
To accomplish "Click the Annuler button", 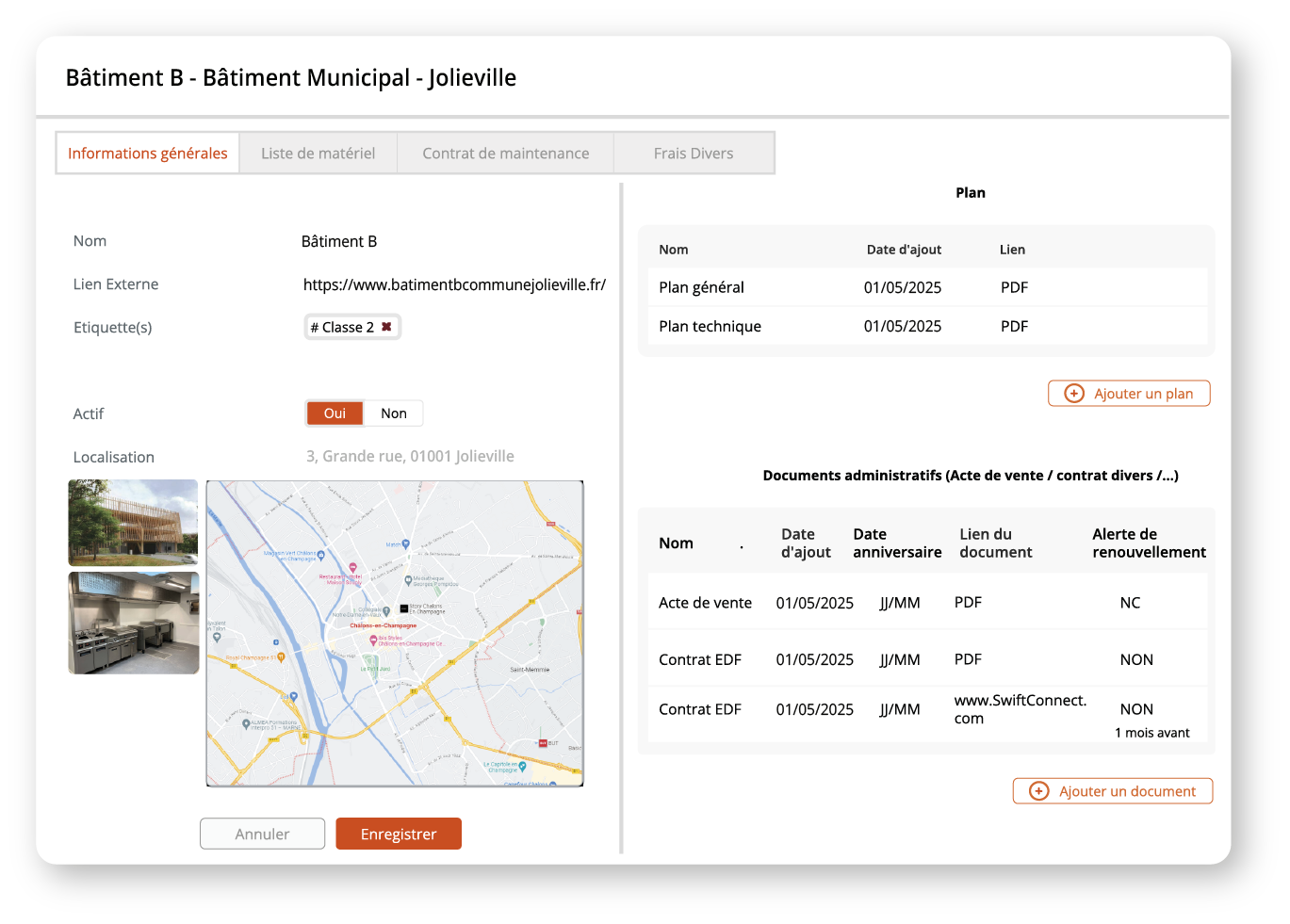I will click(x=262, y=834).
